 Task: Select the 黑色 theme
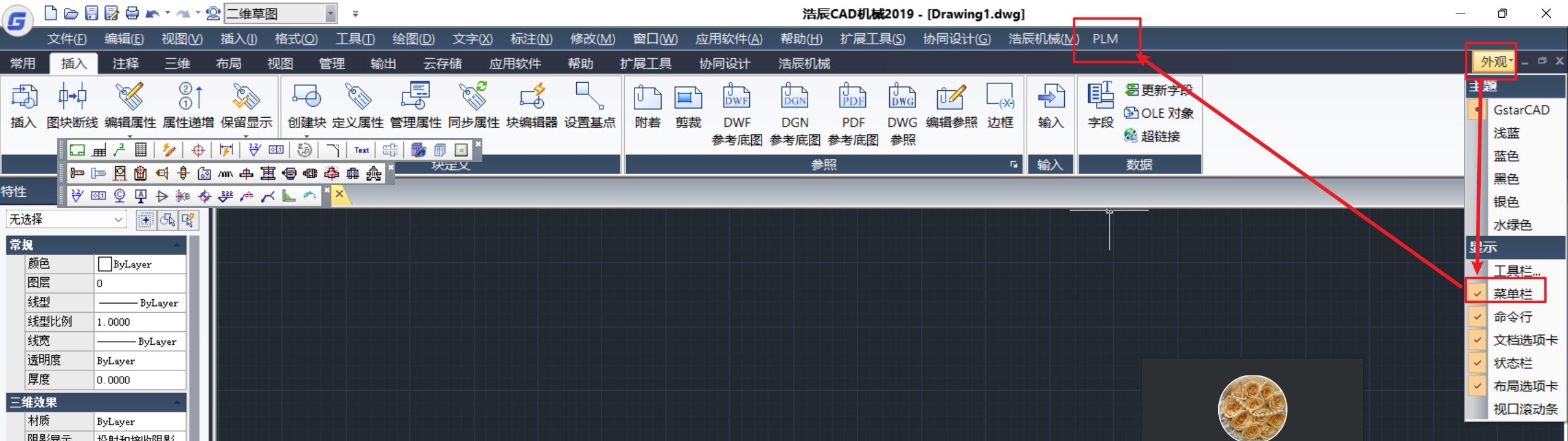1505,178
